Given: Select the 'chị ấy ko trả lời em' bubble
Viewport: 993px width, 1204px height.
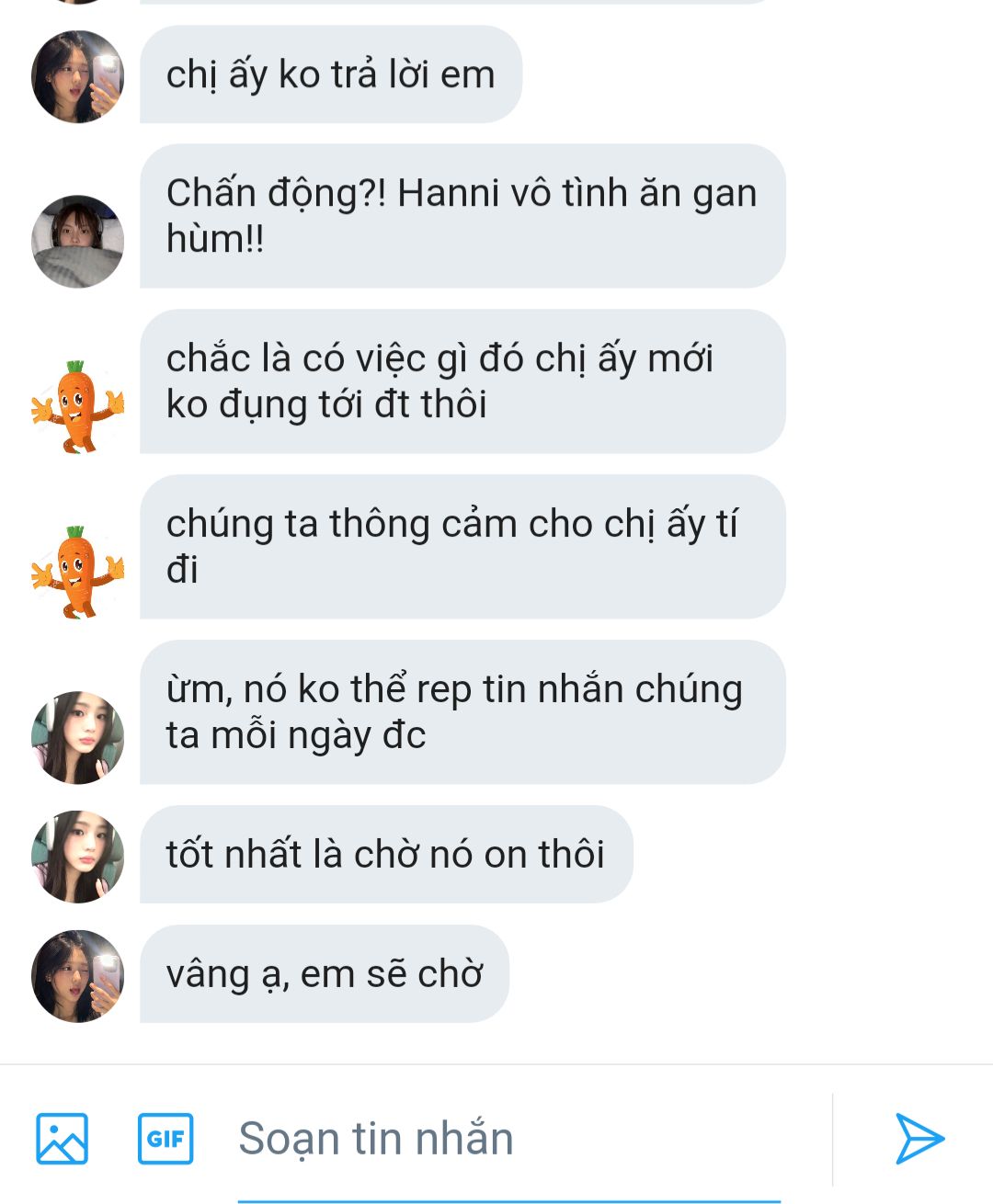Looking at the screenshot, I should [x=331, y=74].
